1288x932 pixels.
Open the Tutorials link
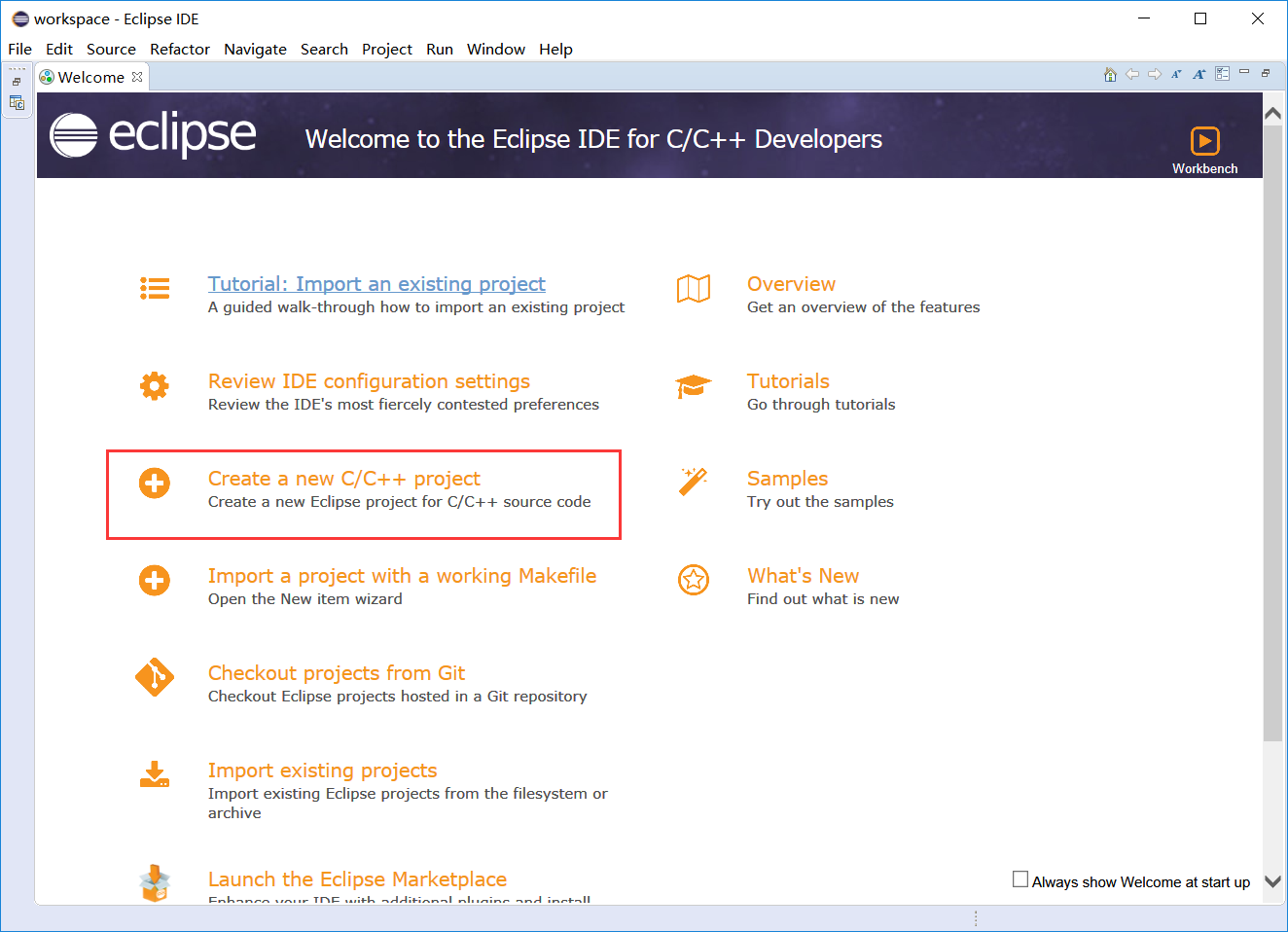click(x=788, y=381)
